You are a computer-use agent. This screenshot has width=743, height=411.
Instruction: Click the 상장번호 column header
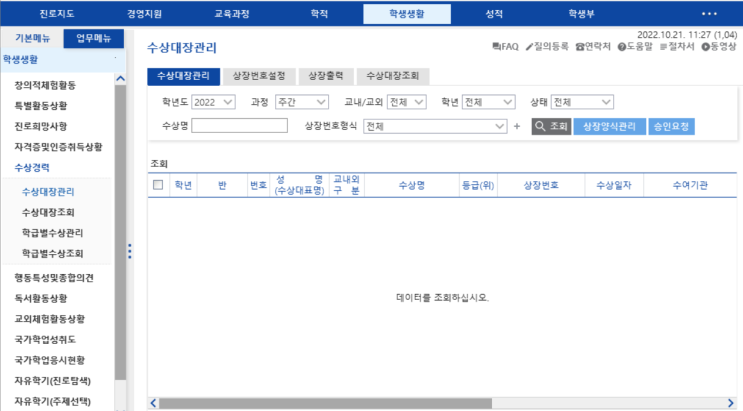click(541, 185)
